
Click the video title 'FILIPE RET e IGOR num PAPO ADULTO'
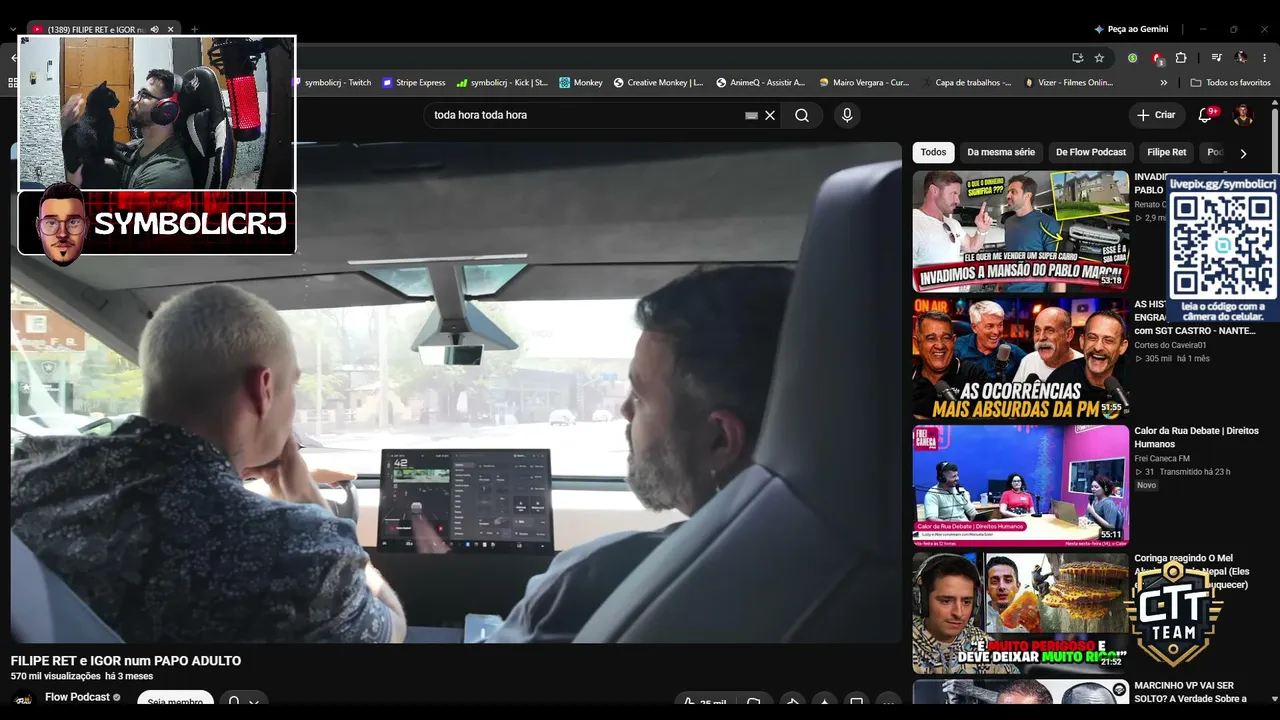(126, 661)
